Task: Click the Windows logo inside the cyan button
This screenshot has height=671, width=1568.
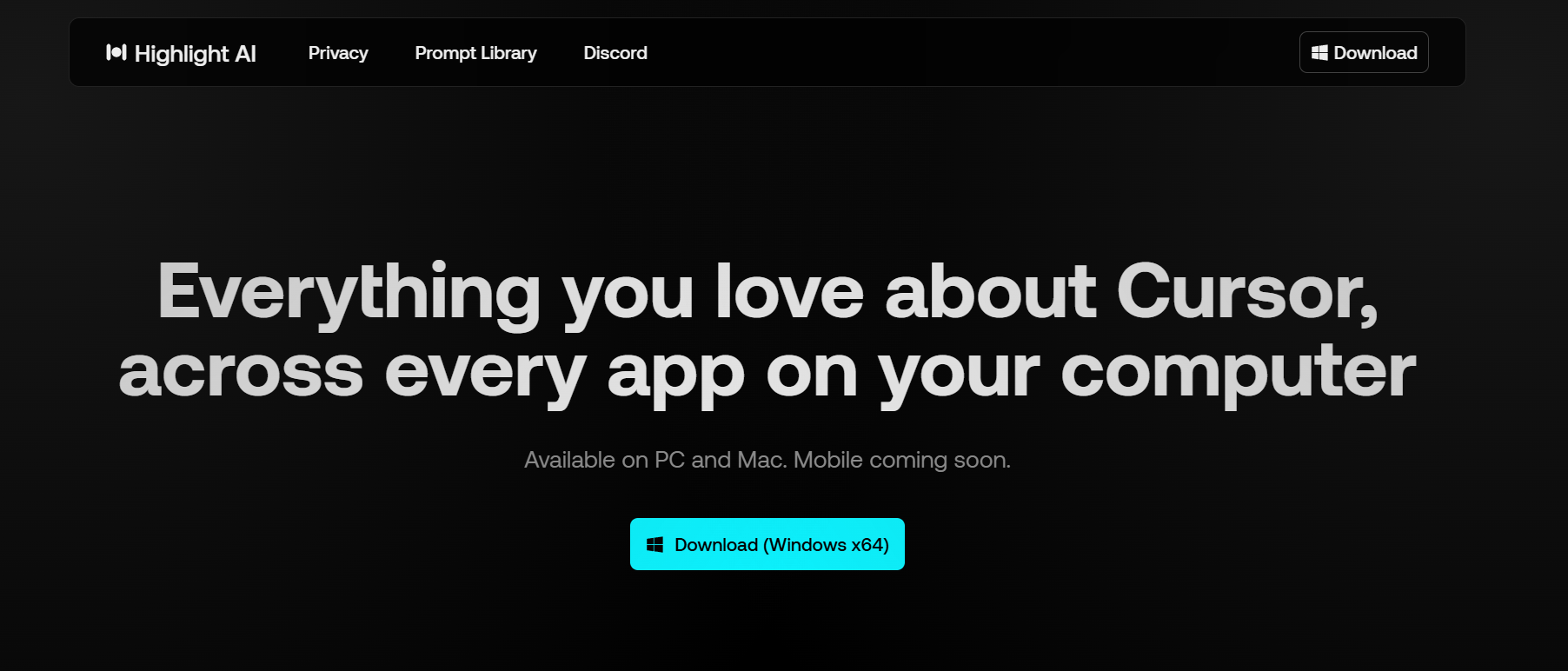Action: click(655, 545)
